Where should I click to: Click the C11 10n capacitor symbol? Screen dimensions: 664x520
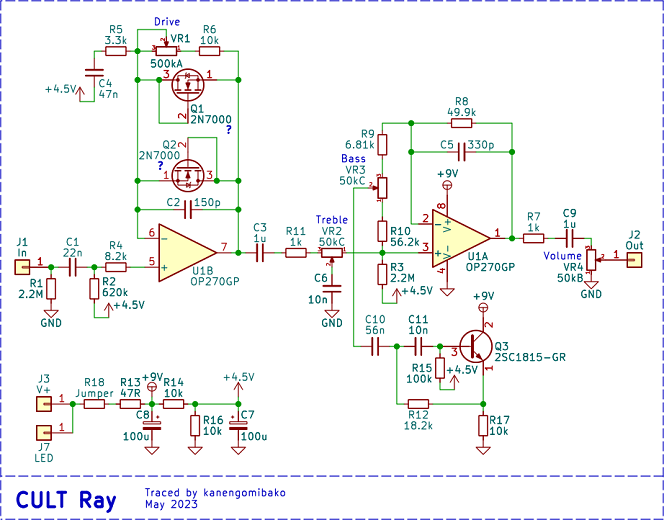pos(418,346)
